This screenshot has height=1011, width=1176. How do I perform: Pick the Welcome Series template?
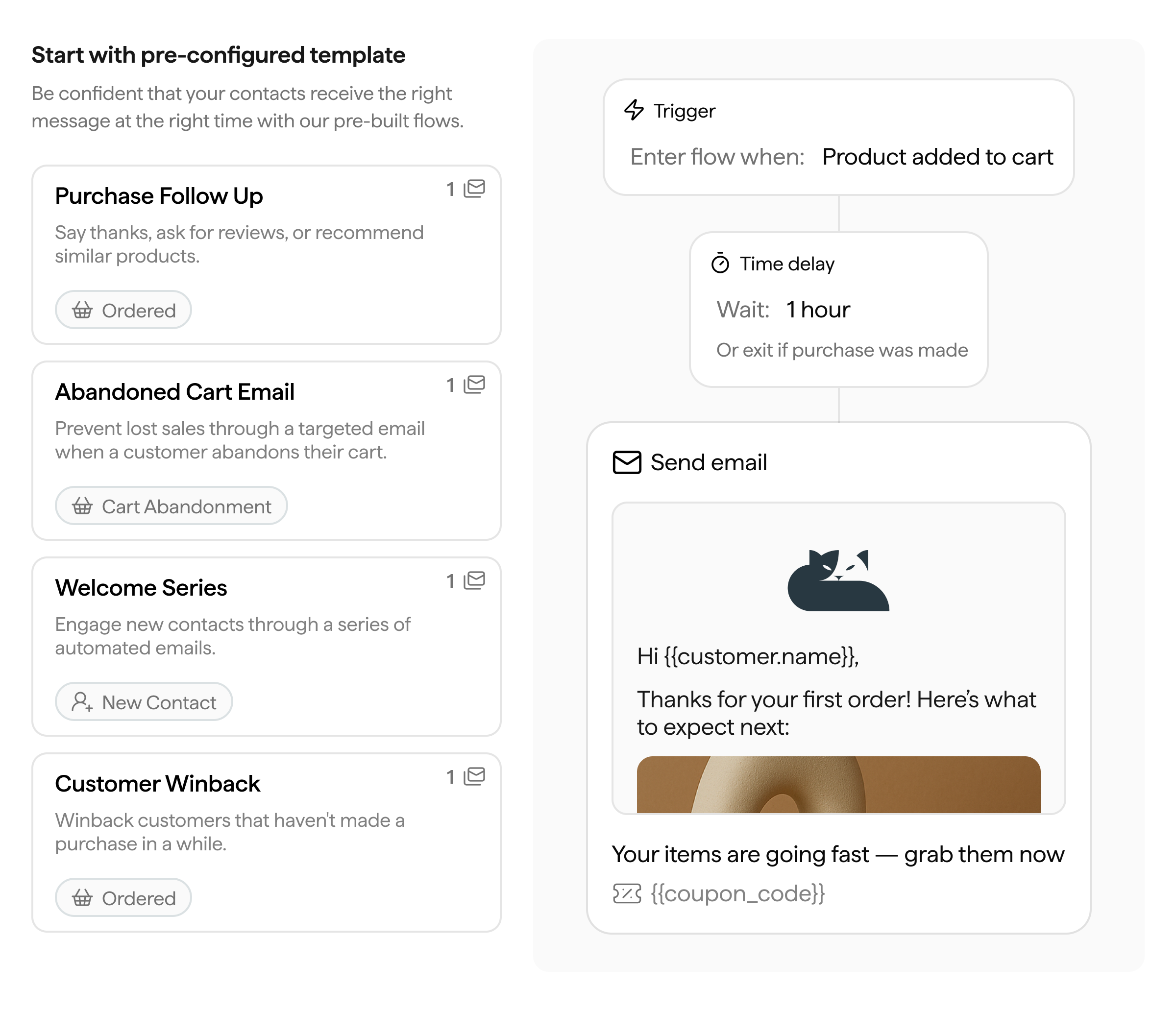coord(267,647)
